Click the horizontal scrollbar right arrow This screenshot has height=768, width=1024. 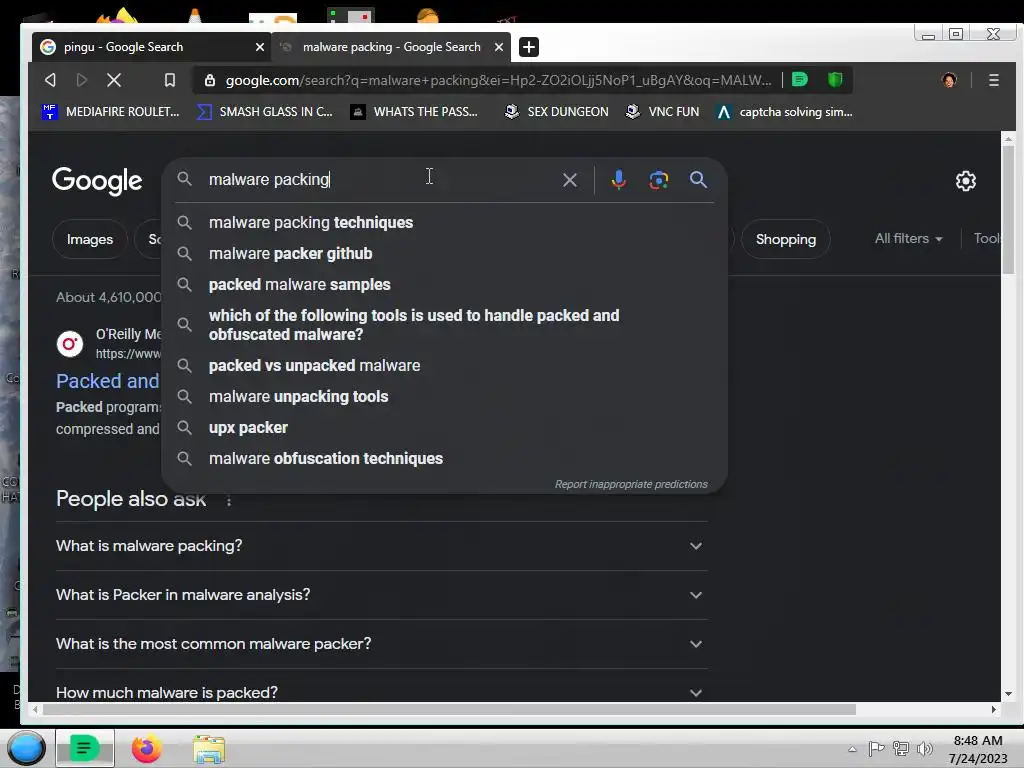993,709
